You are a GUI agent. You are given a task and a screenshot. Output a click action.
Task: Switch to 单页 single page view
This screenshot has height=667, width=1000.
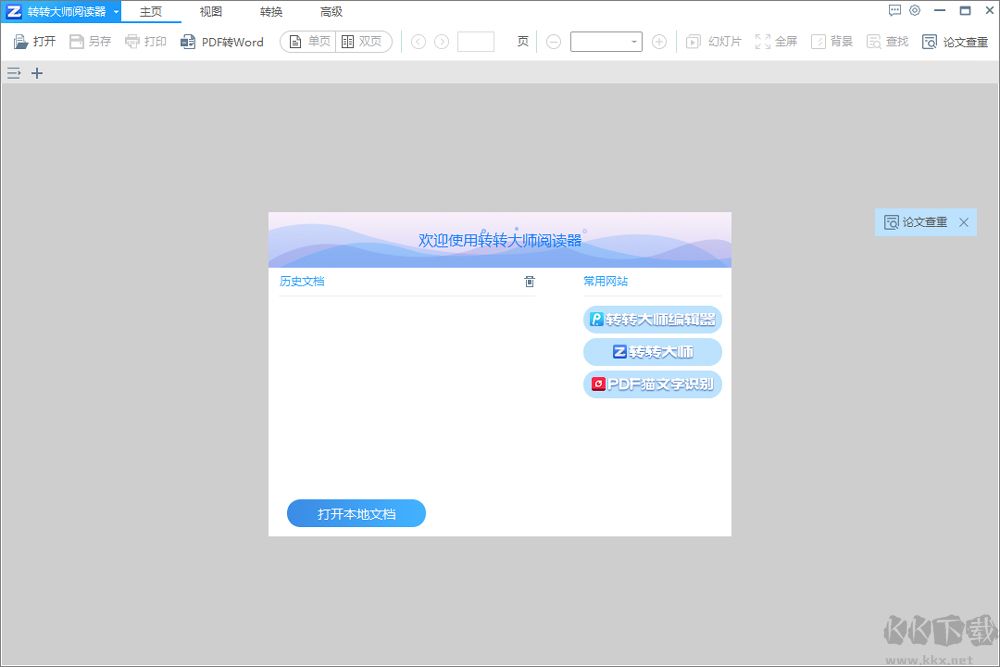click(x=310, y=41)
